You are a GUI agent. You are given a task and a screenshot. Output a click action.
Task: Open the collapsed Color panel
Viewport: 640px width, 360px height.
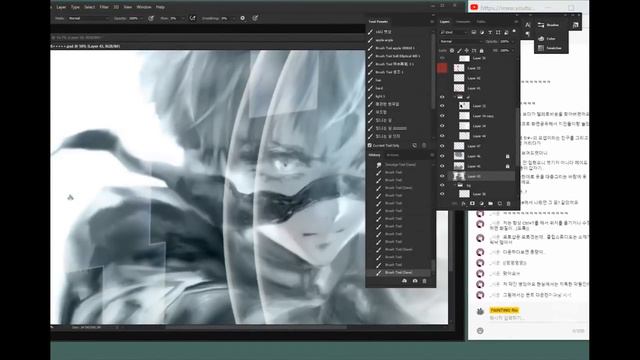point(547,38)
